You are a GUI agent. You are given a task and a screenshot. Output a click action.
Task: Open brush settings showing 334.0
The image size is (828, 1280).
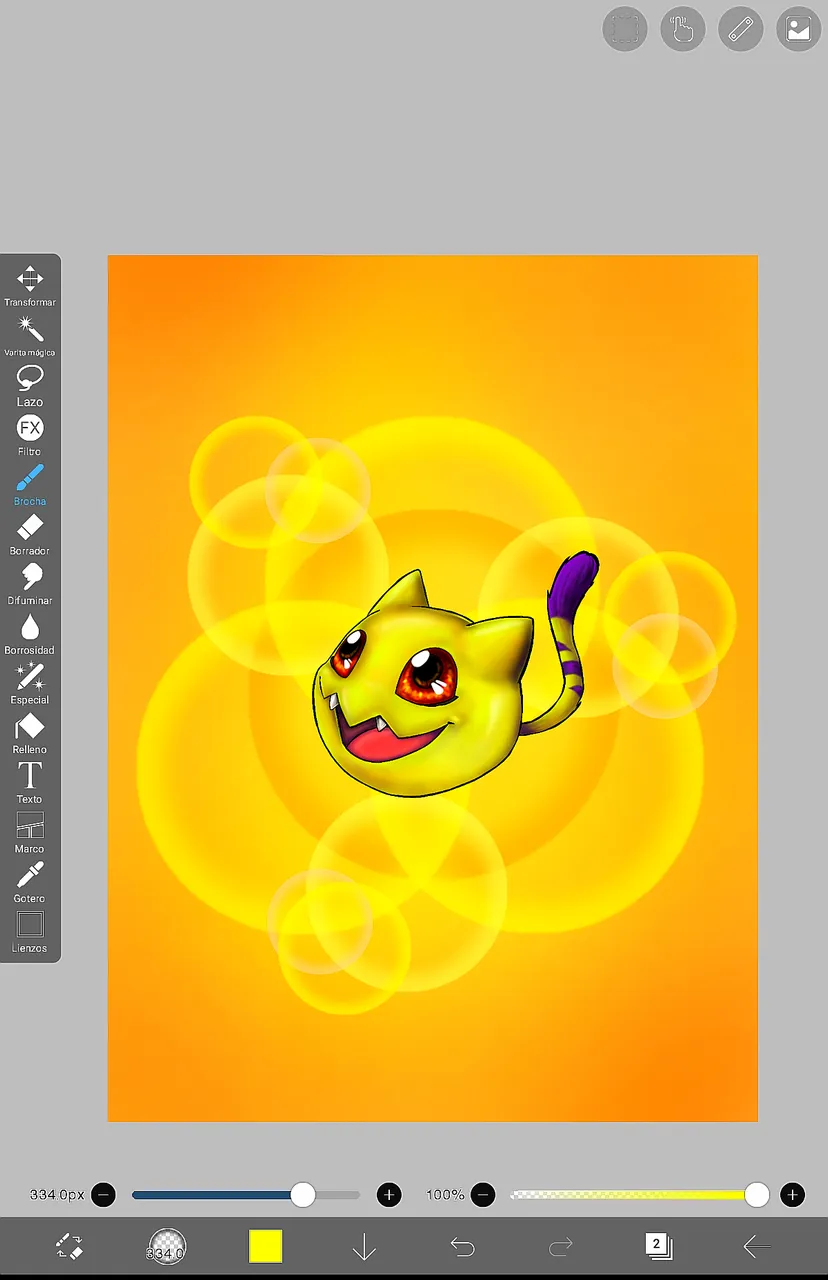(167, 1246)
